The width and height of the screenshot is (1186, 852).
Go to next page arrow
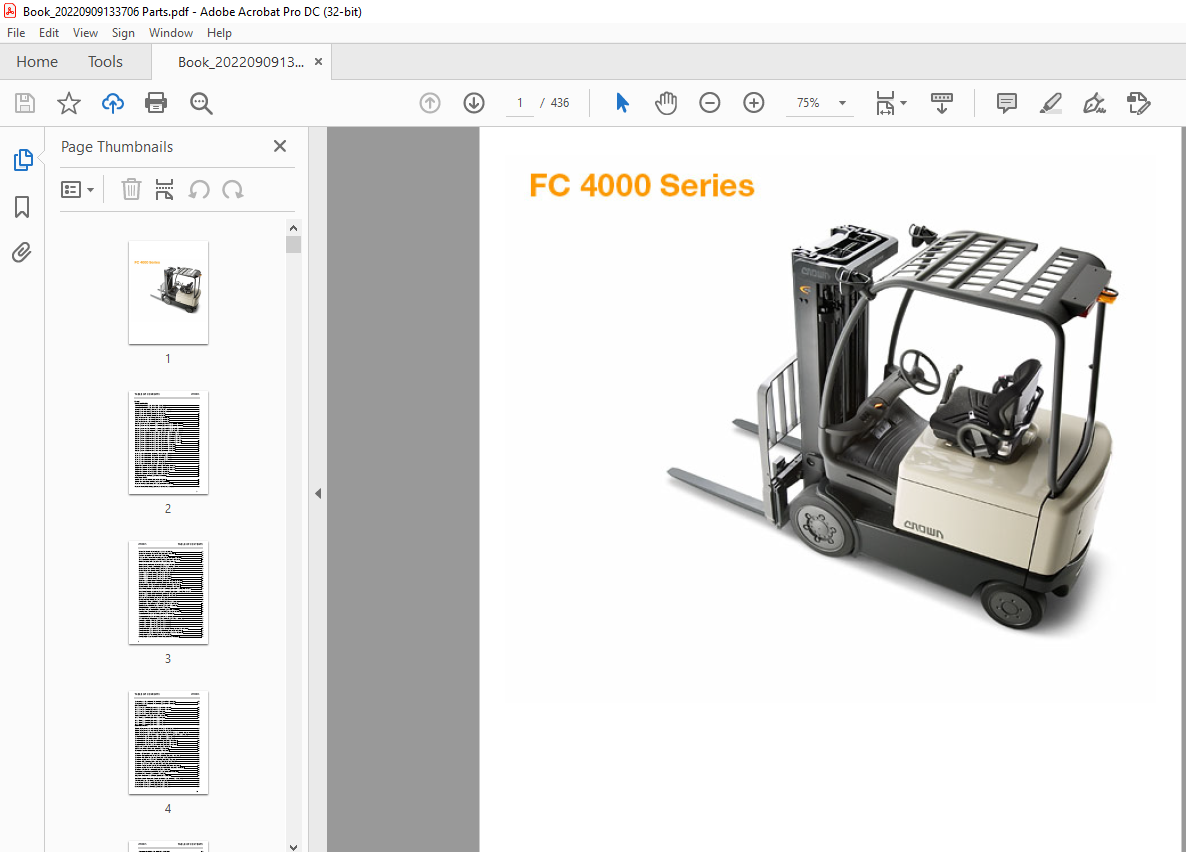tap(474, 103)
